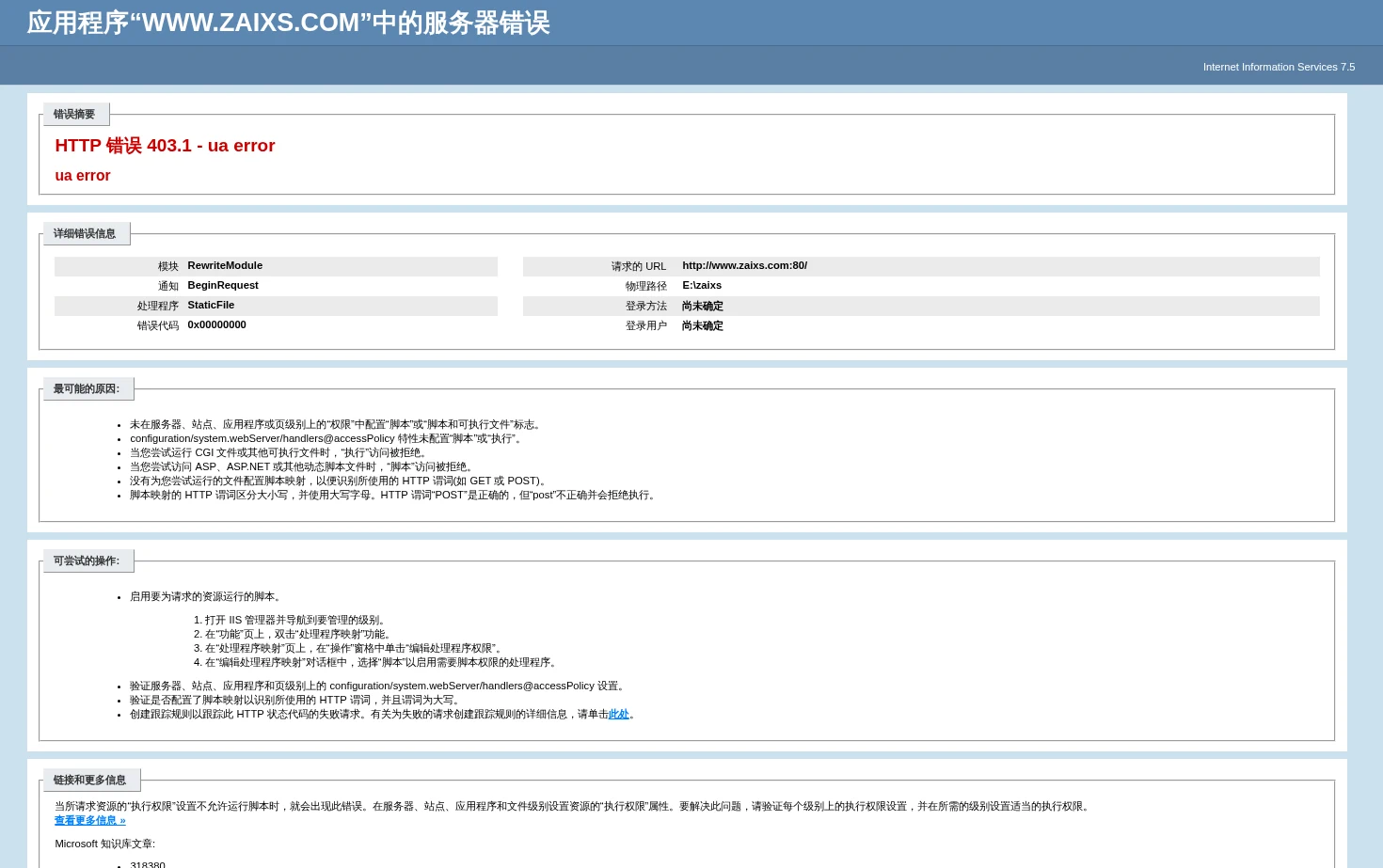The image size is (1383, 868).
Task: Click the requested URL "http://www.zaixs.com:80/"
Action: click(744, 266)
